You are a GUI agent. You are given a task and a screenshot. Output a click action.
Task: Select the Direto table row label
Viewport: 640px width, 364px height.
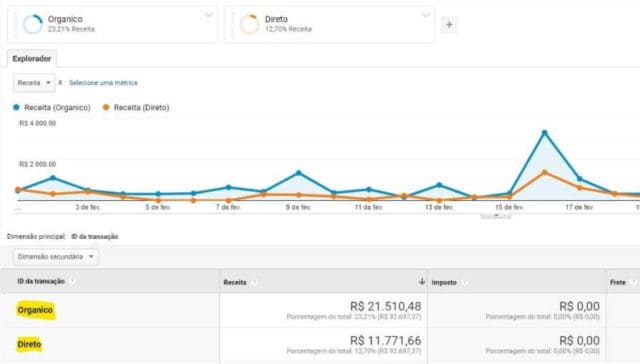point(29,344)
